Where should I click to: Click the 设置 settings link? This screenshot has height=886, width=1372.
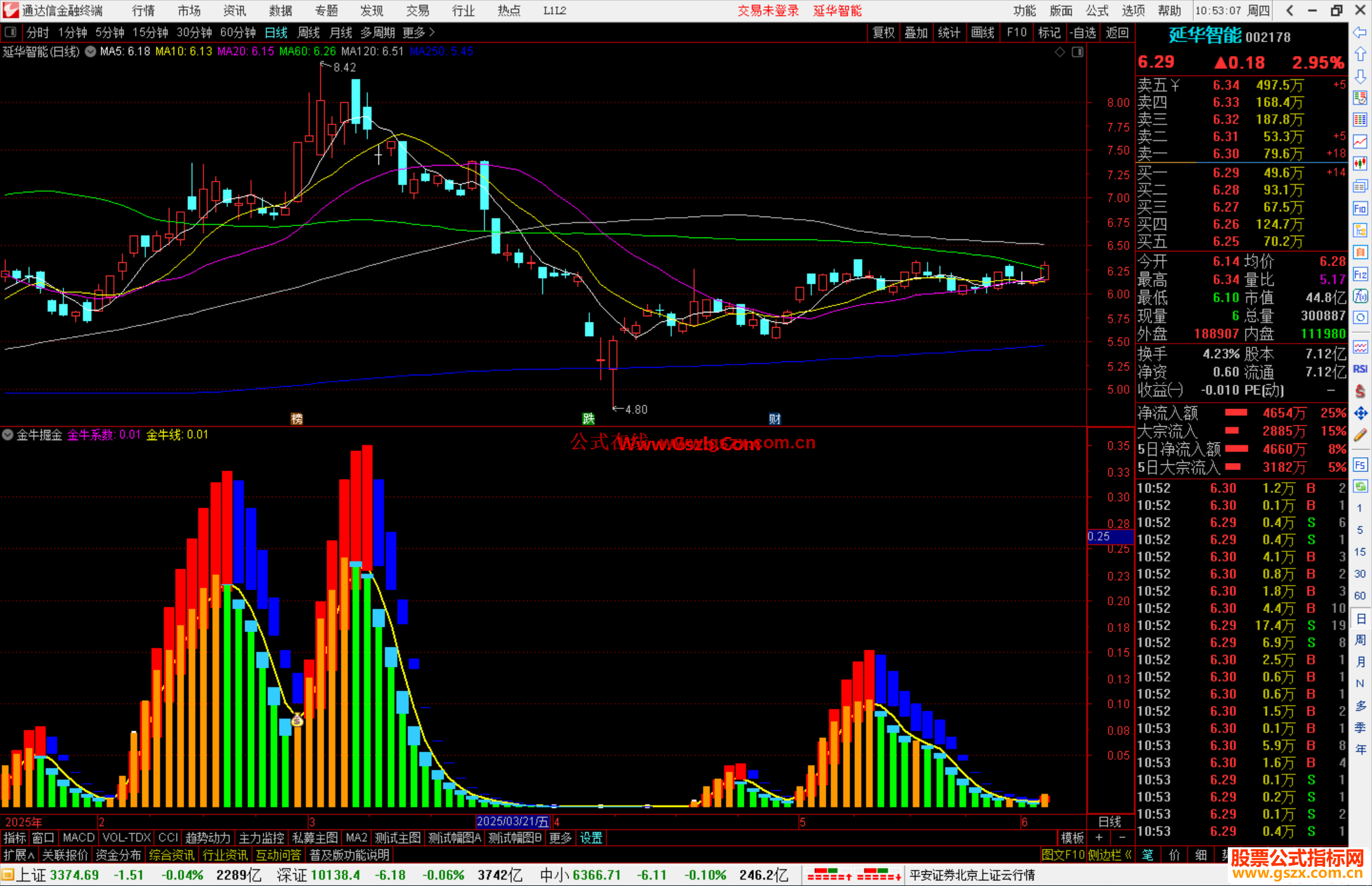pyautogui.click(x=591, y=838)
